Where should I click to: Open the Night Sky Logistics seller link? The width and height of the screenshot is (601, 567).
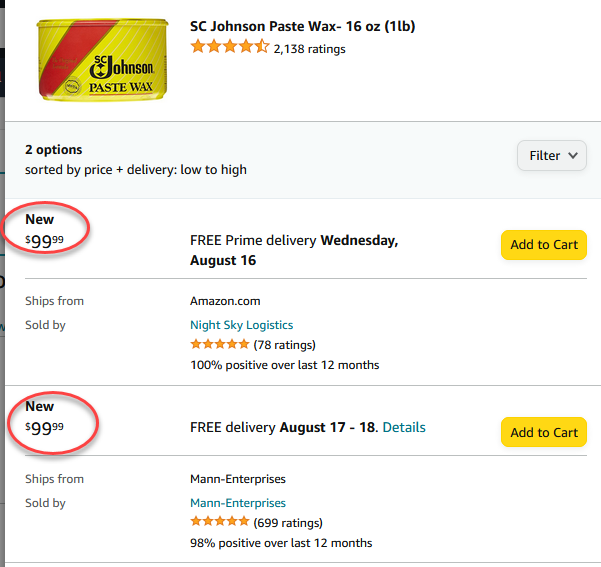point(241,325)
